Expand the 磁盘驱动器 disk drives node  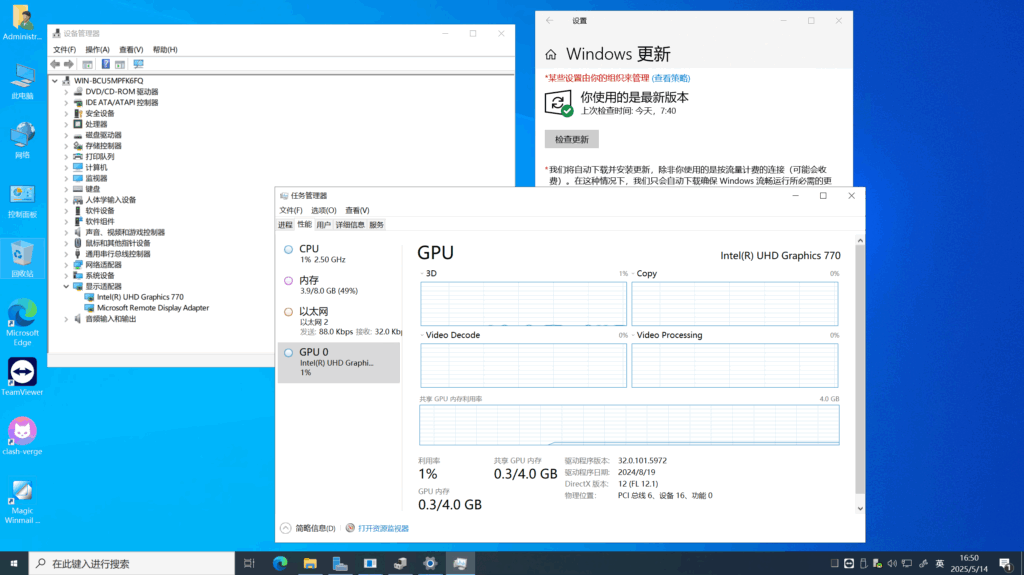tap(66, 135)
